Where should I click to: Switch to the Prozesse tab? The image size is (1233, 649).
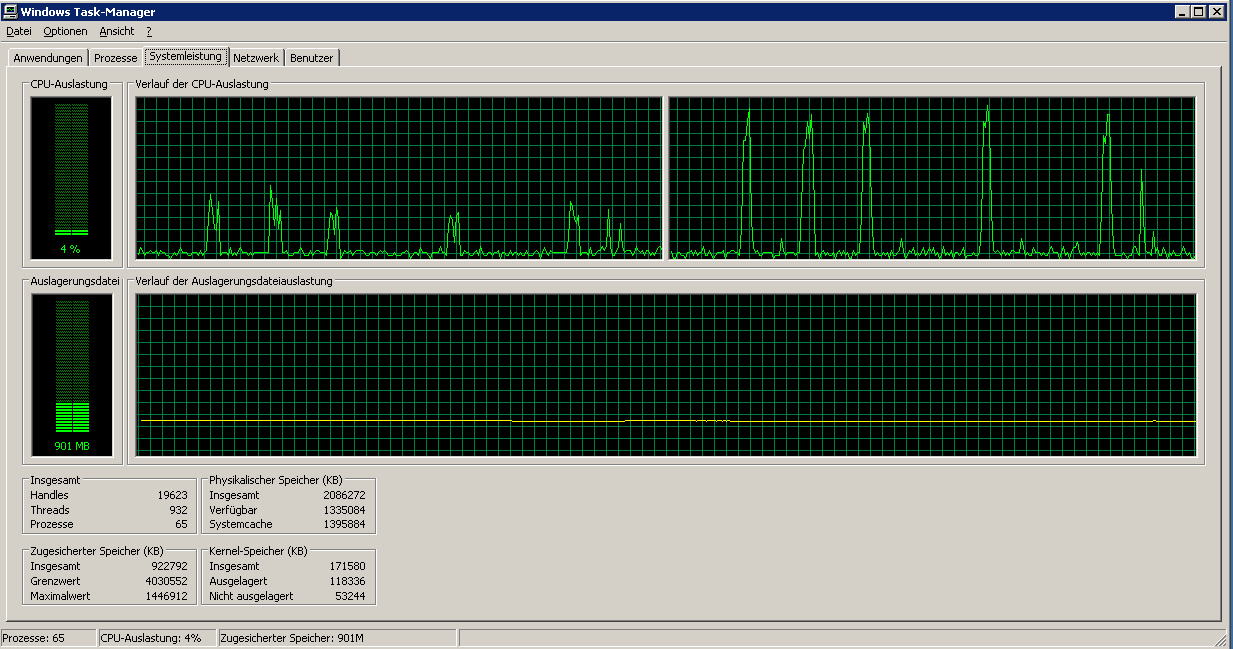(116, 58)
